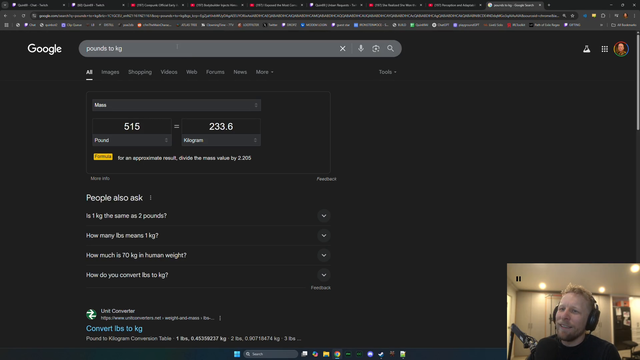Viewport: 640px width, 360px height.
Task: Click the Tools button
Action: point(387,72)
